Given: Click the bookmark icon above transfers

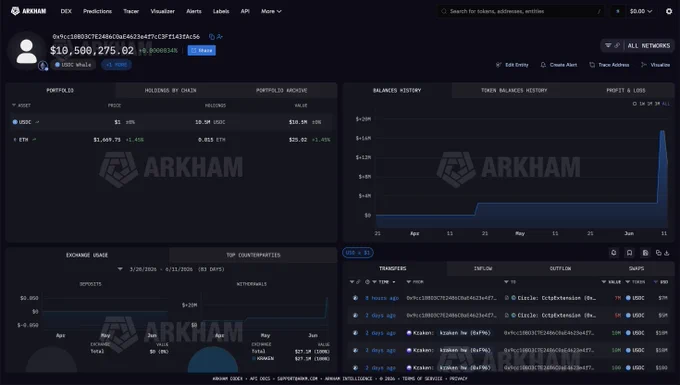Looking at the screenshot, I should pos(629,253).
